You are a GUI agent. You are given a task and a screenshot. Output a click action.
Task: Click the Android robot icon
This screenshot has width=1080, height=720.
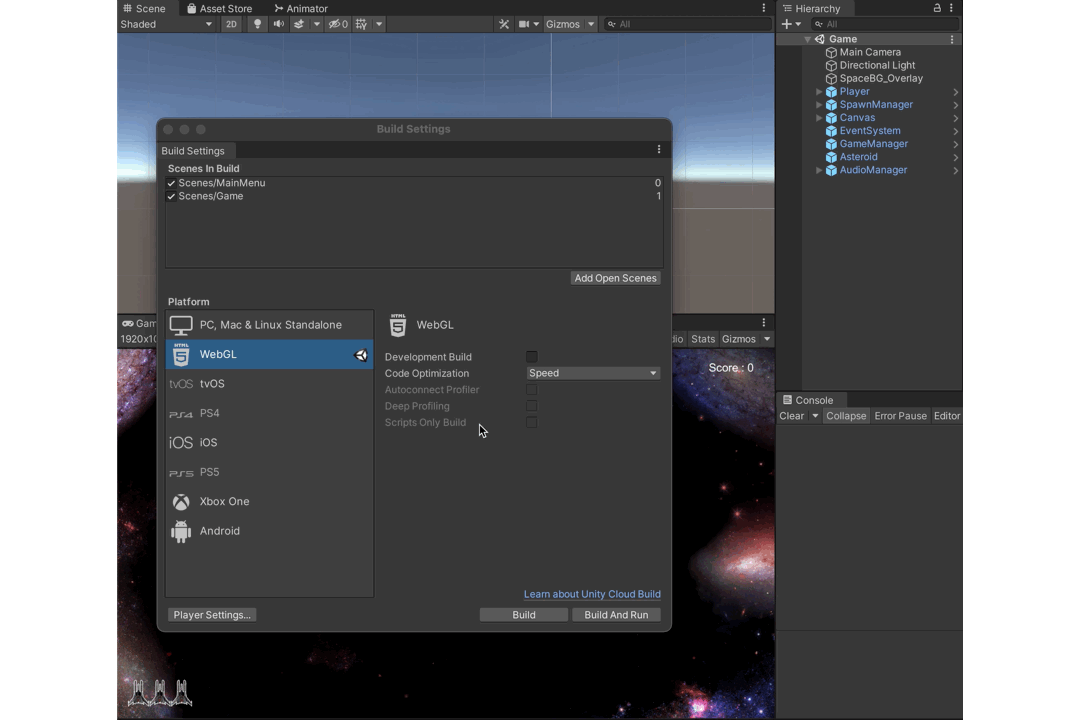(x=181, y=531)
